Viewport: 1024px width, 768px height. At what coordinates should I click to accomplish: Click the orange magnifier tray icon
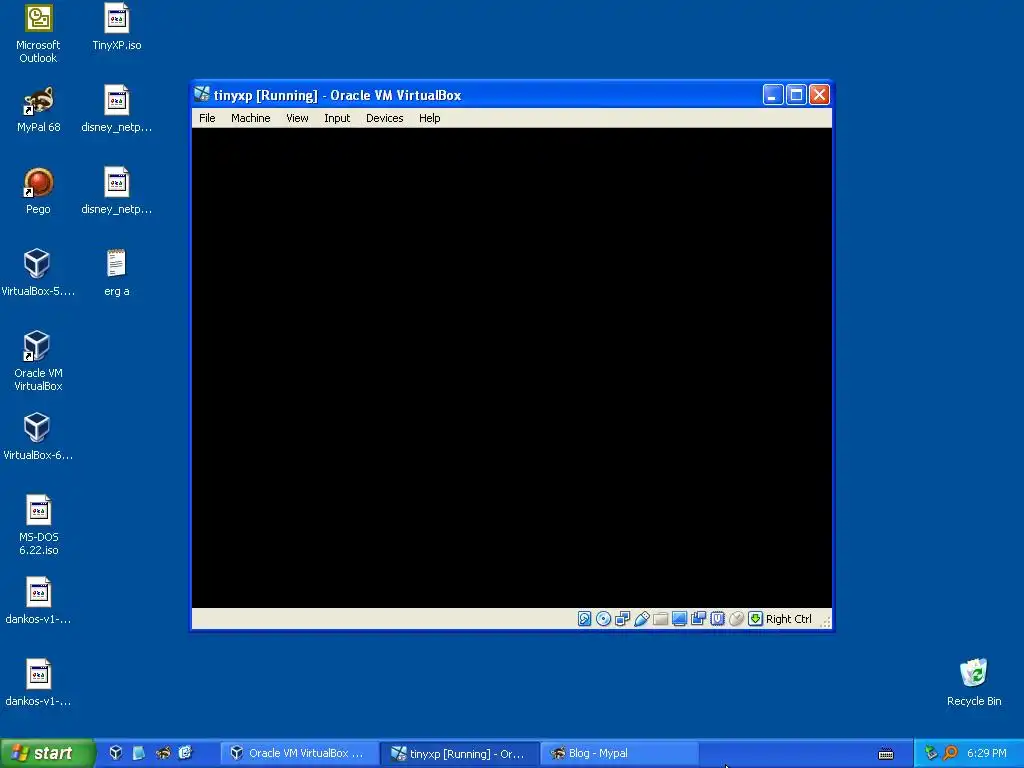(951, 753)
